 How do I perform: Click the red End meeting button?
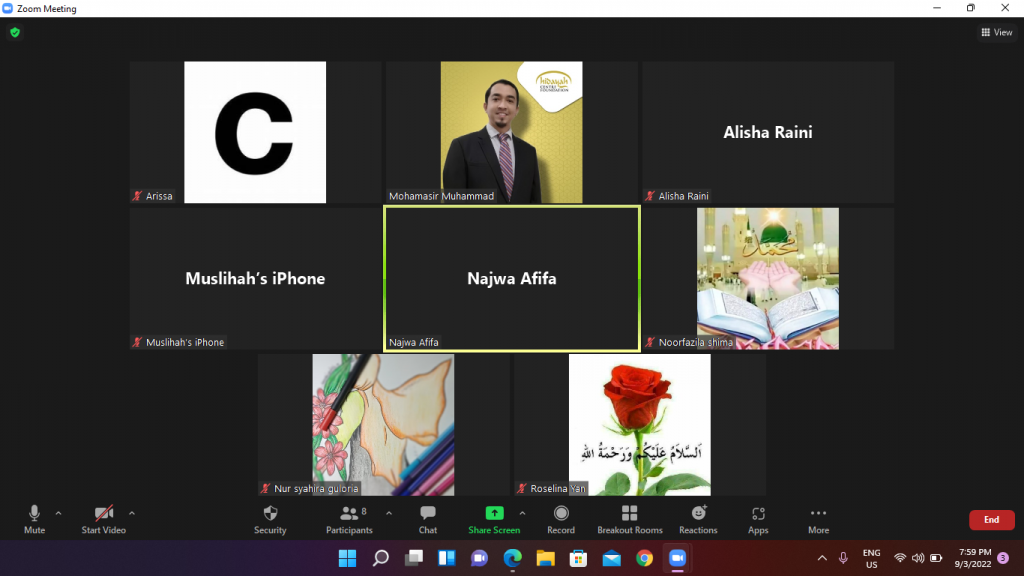tap(991, 520)
